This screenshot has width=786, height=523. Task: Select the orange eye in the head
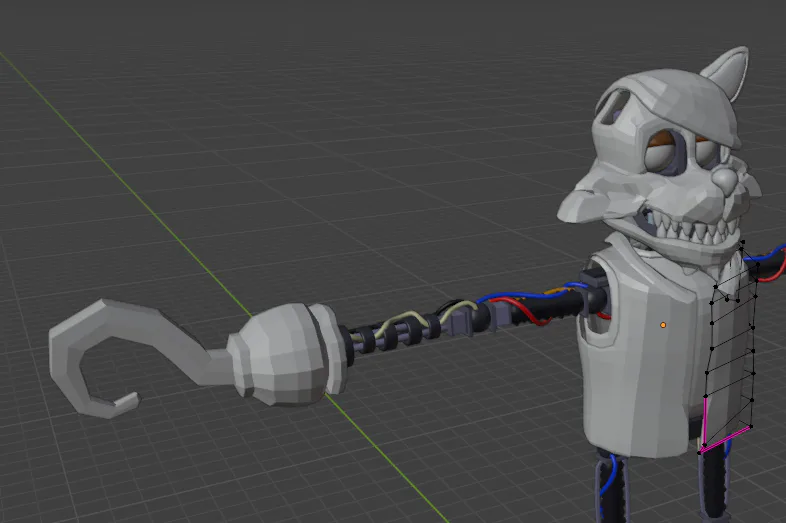click(x=663, y=148)
